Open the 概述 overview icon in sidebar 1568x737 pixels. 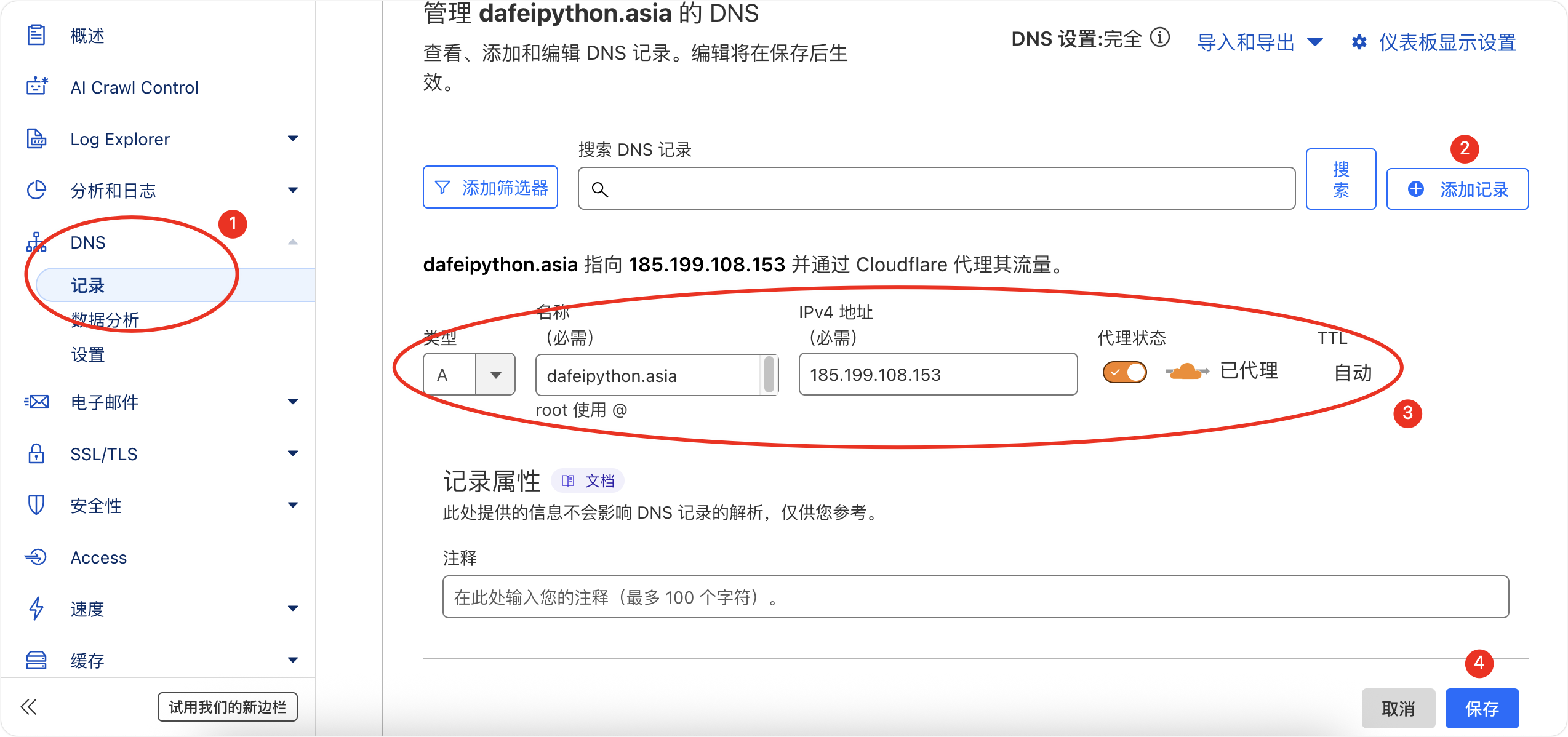click(x=36, y=35)
